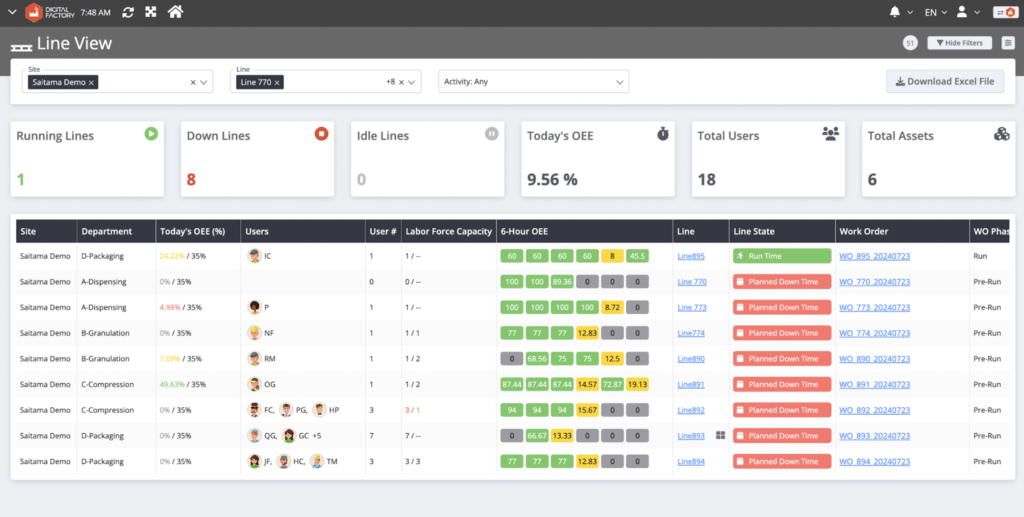Click the Down Lines stop icon
The height and width of the screenshot is (517, 1024).
321,134
